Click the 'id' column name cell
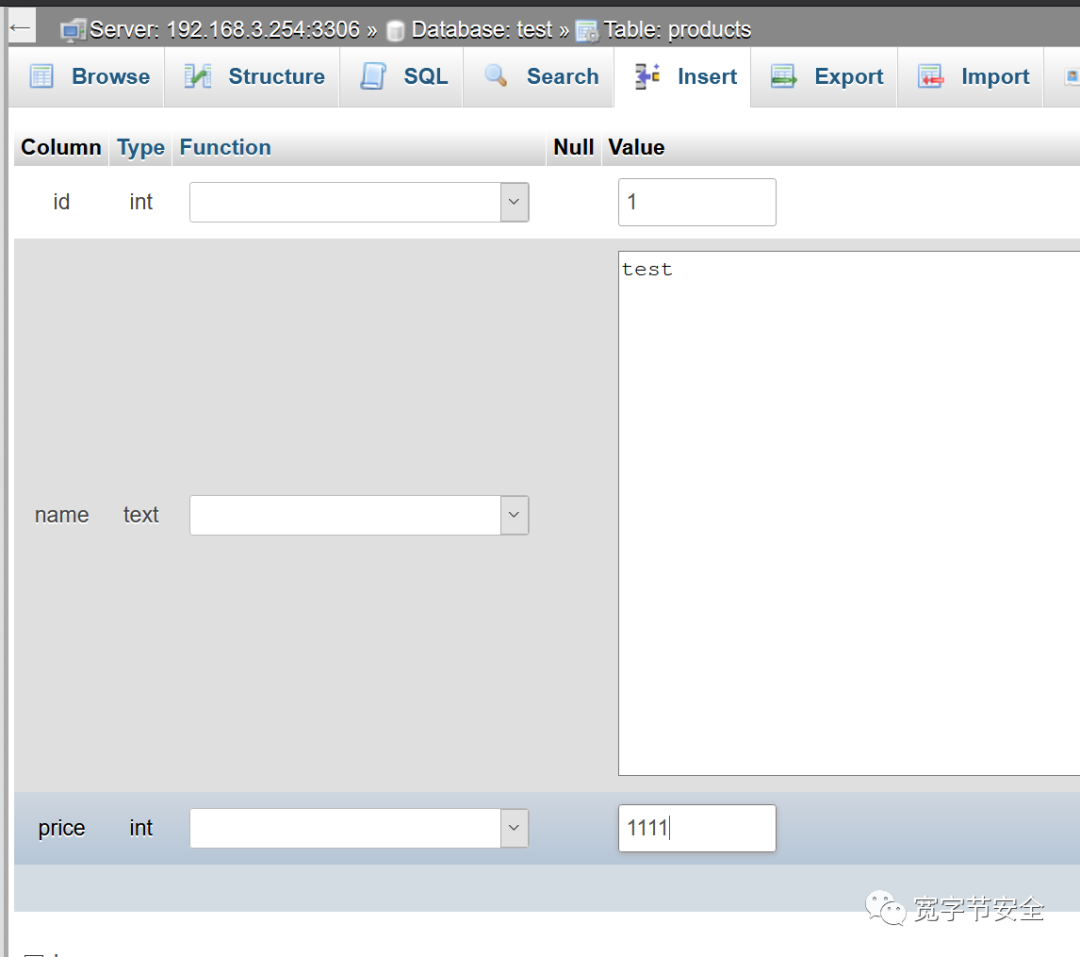The image size is (1080, 957). pyautogui.click(x=61, y=202)
